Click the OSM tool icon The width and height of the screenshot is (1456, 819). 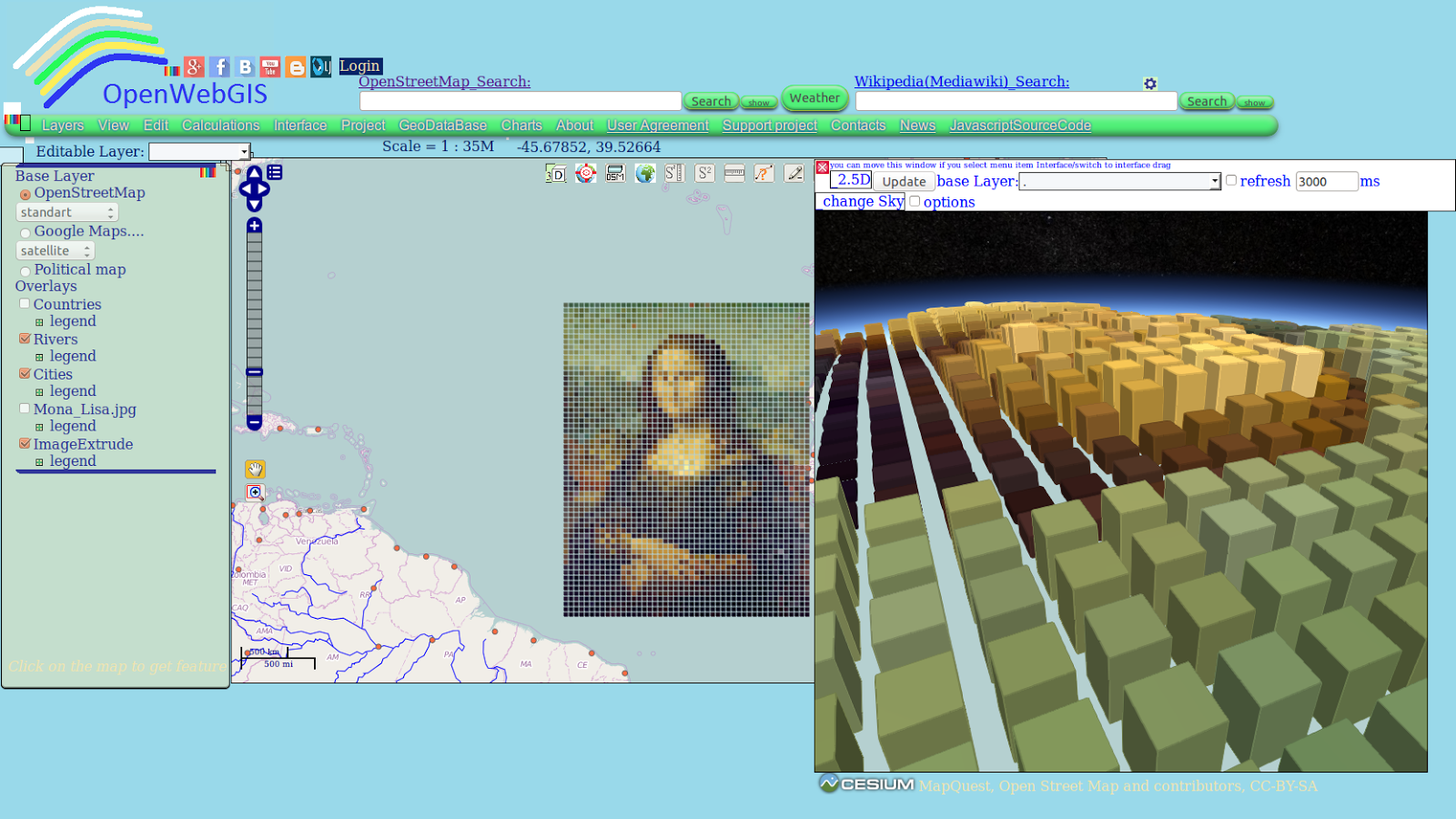click(x=616, y=174)
